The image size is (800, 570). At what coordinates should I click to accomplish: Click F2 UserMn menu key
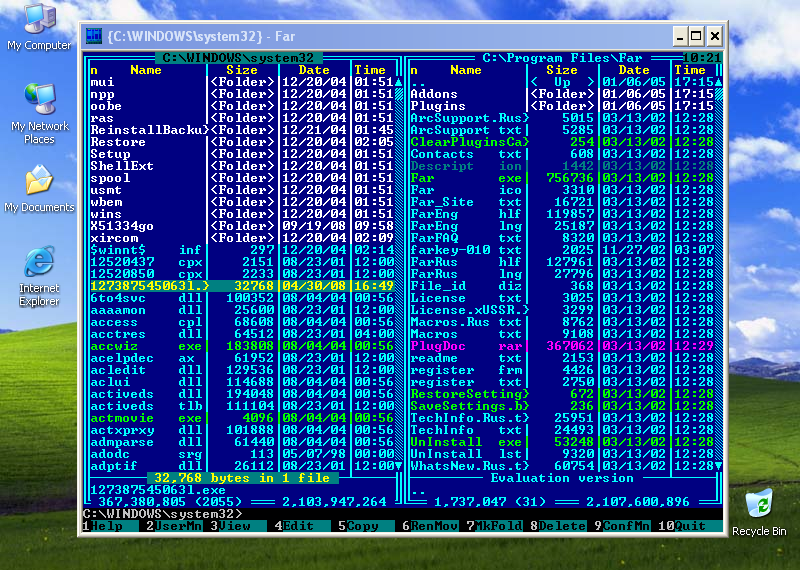coord(176,526)
